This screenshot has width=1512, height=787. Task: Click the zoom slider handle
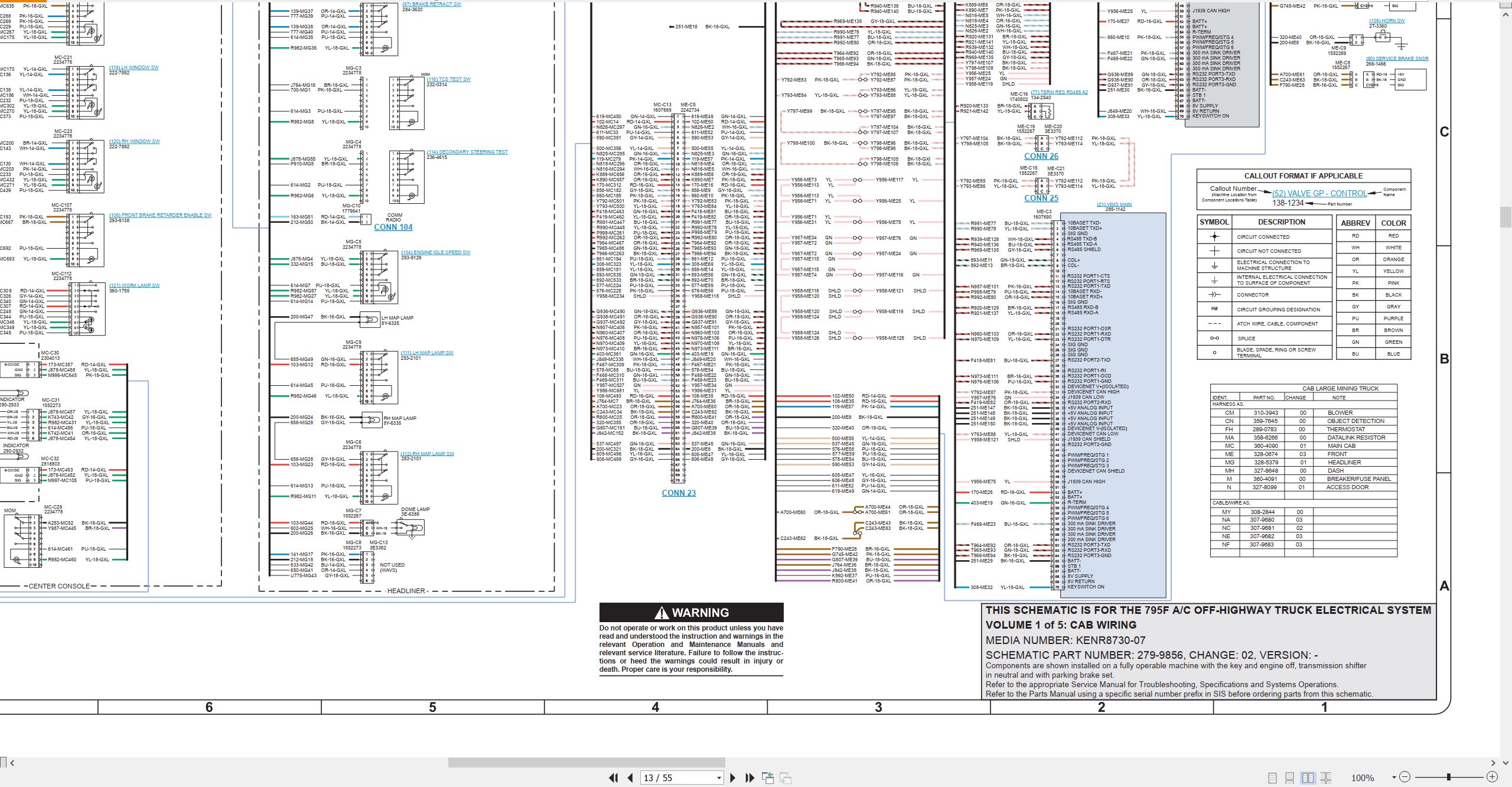point(1449,777)
